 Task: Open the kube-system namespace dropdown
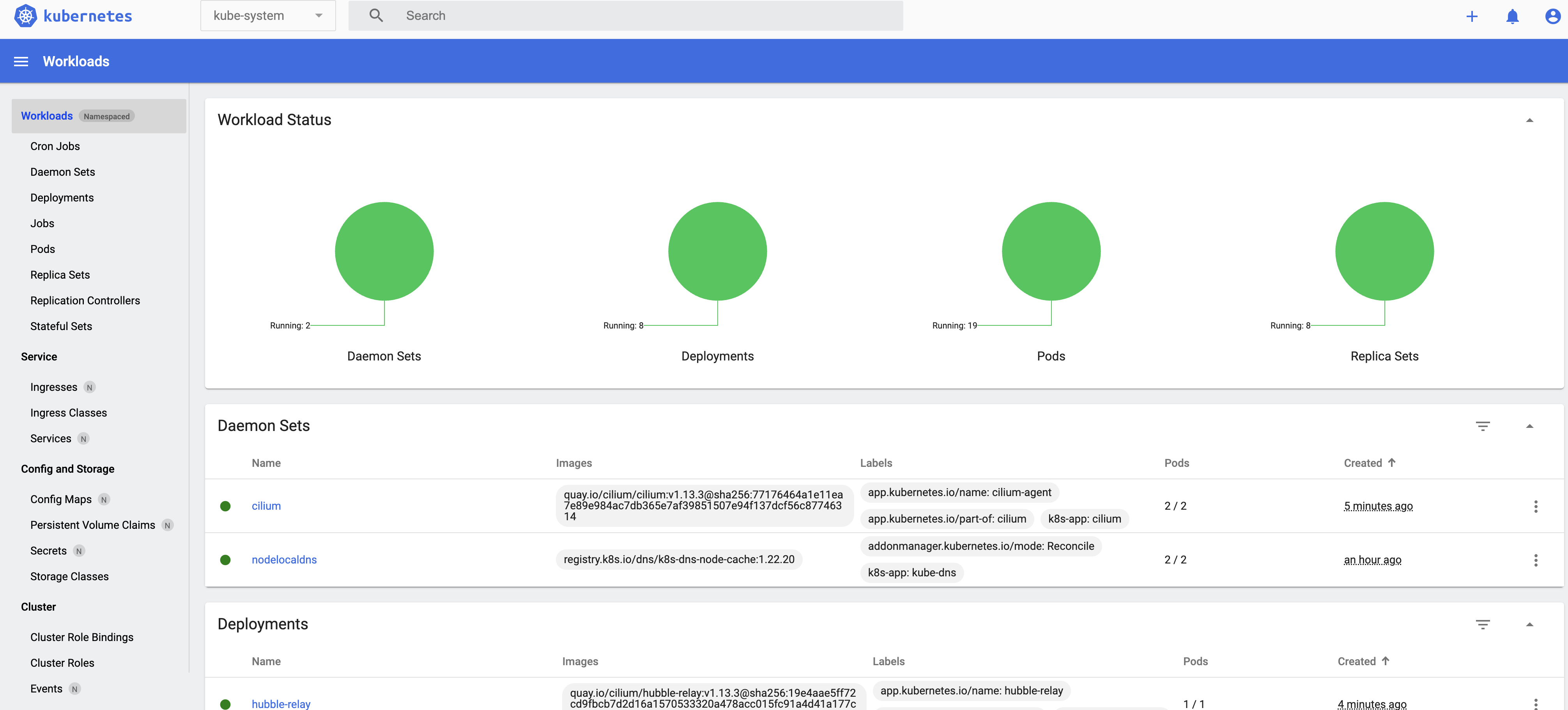coord(268,16)
